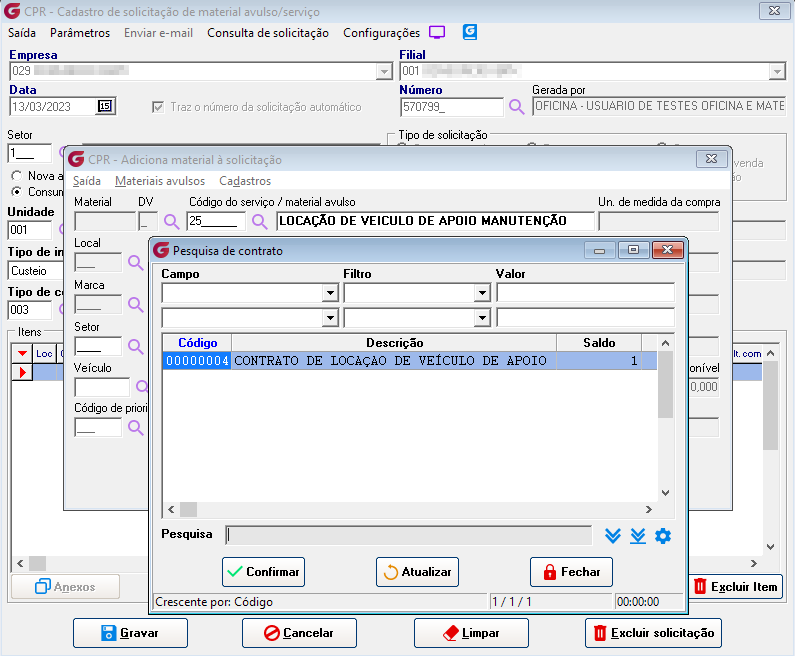Click the double-chevron go to last icon
Image resolution: width=795 pixels, height=656 pixels.
[x=638, y=536]
